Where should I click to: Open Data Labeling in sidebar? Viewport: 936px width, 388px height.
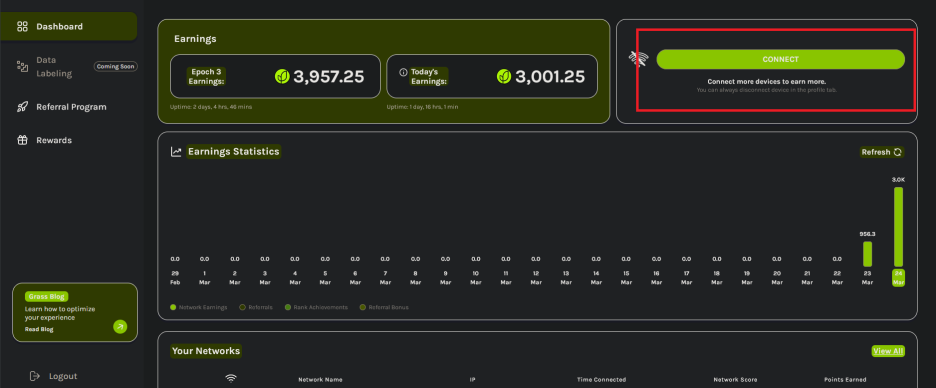[x=54, y=67]
